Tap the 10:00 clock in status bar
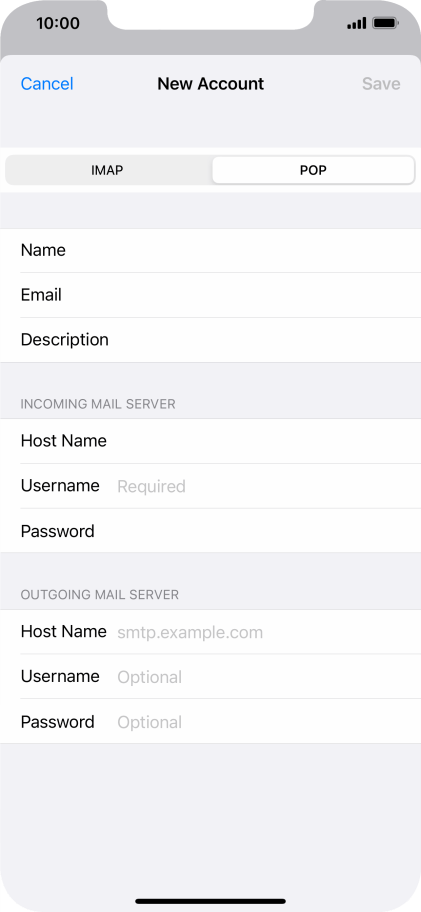The image size is (421, 912). (x=58, y=23)
